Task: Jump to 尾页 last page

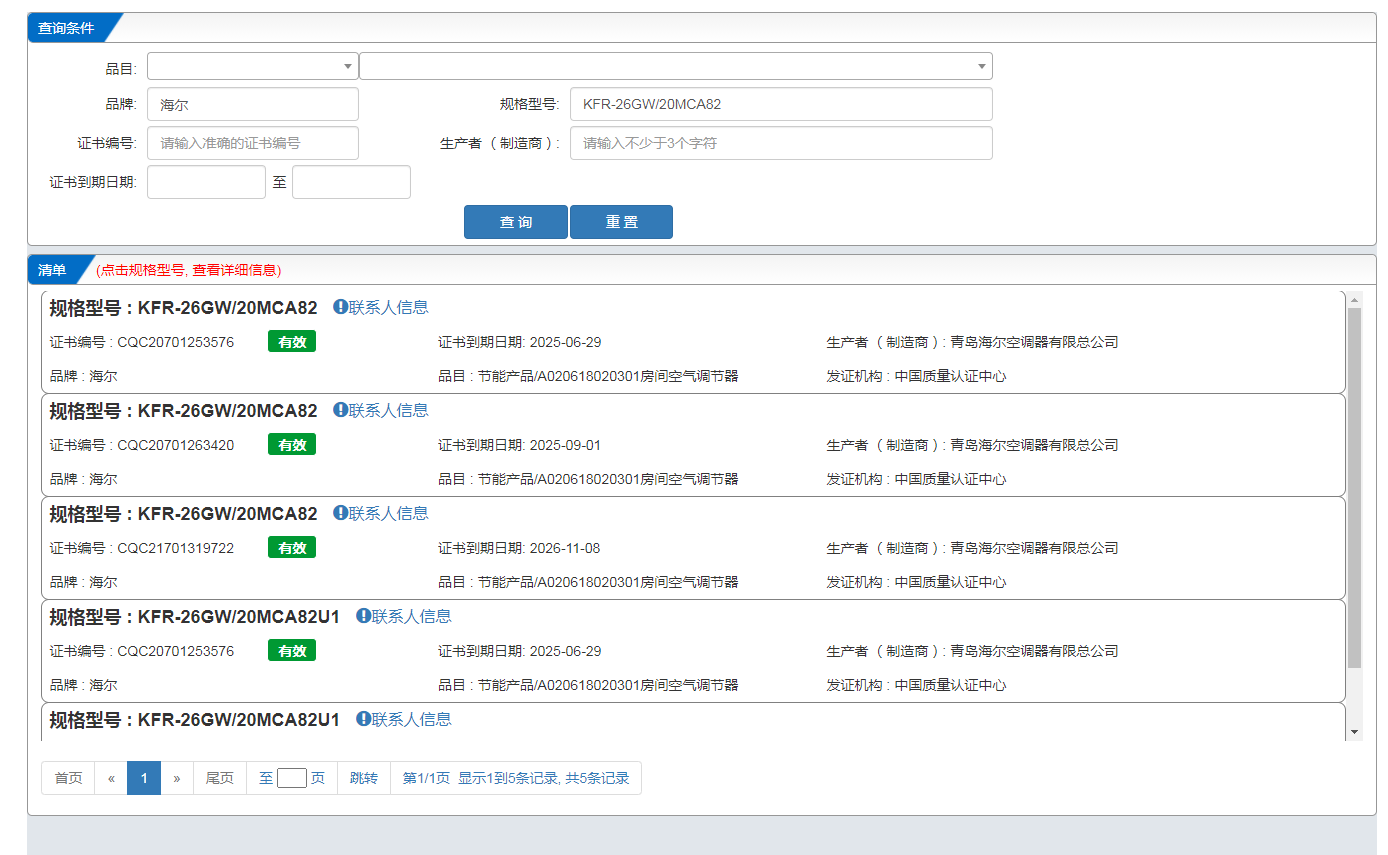Action: (219, 778)
